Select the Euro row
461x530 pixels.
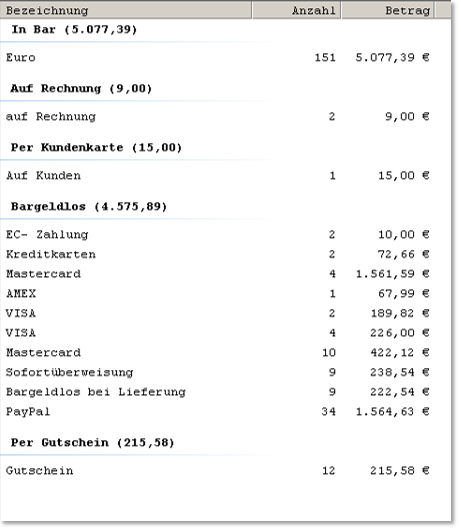tap(225, 57)
